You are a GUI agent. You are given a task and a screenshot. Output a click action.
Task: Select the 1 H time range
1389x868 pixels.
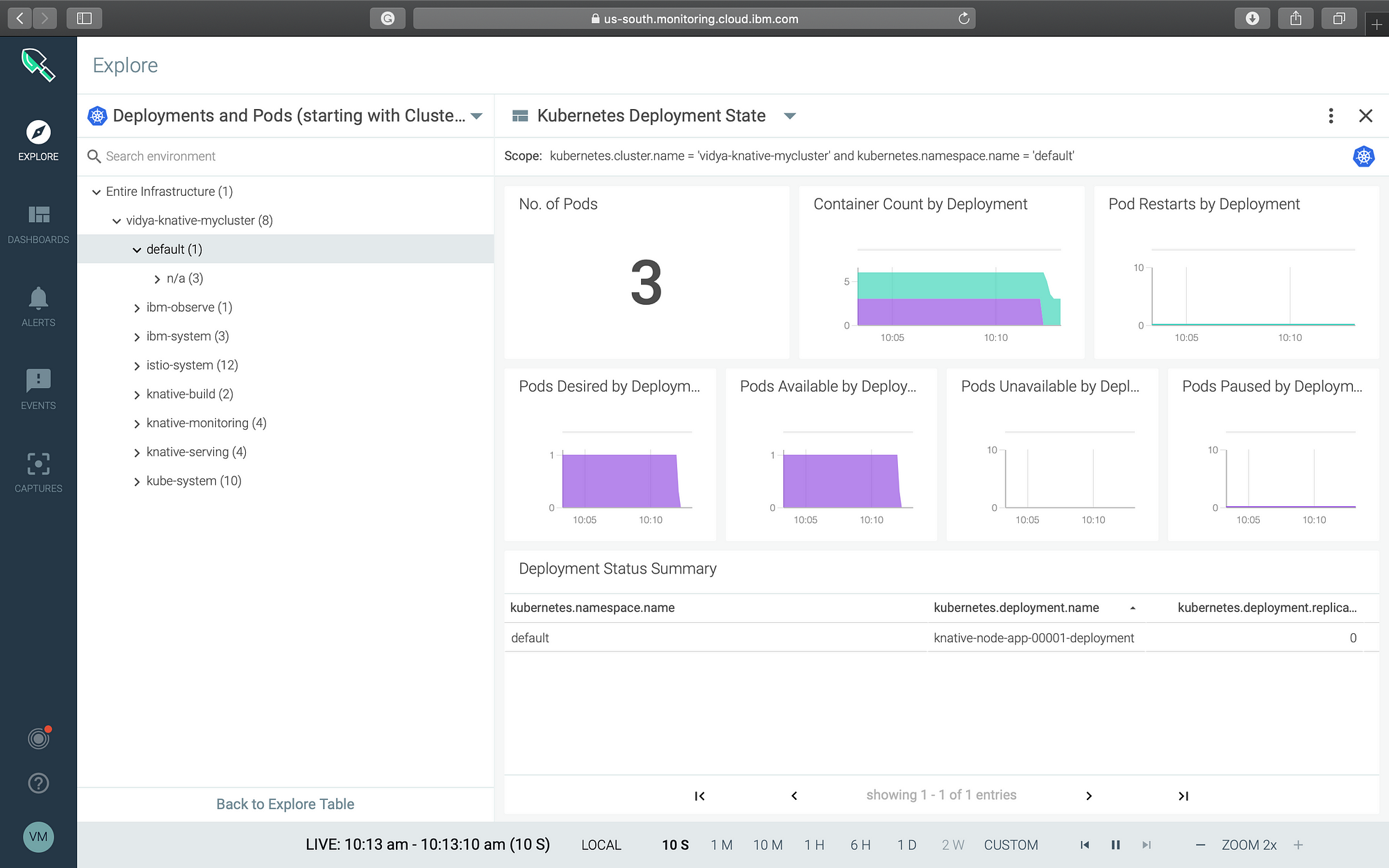pyautogui.click(x=814, y=845)
